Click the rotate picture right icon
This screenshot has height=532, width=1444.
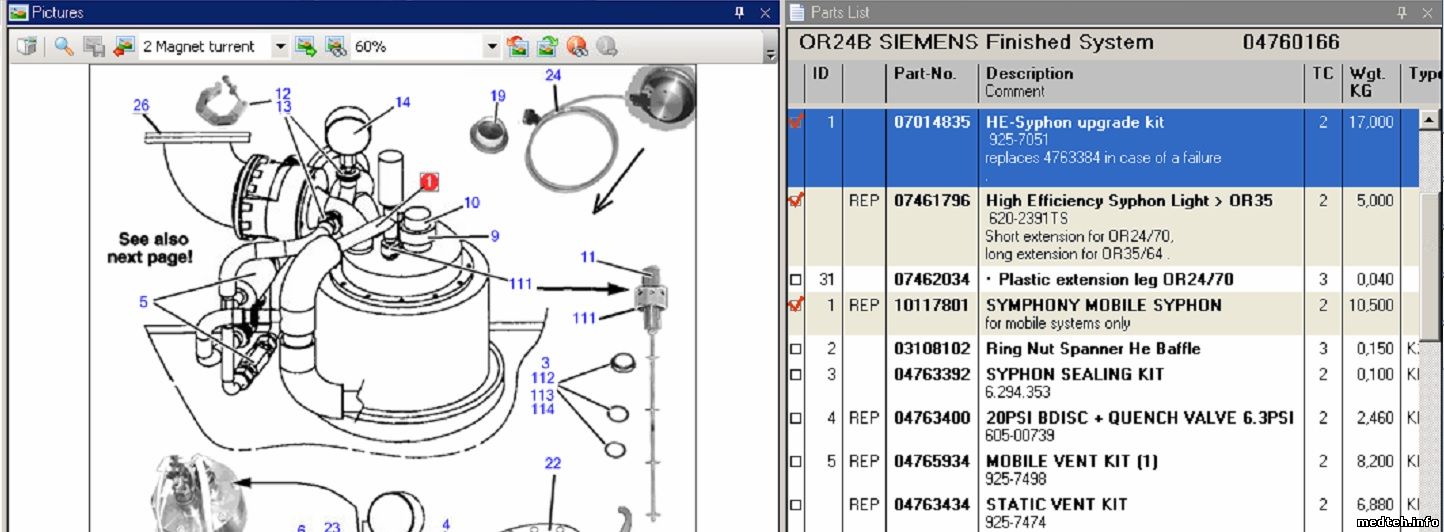[547, 47]
